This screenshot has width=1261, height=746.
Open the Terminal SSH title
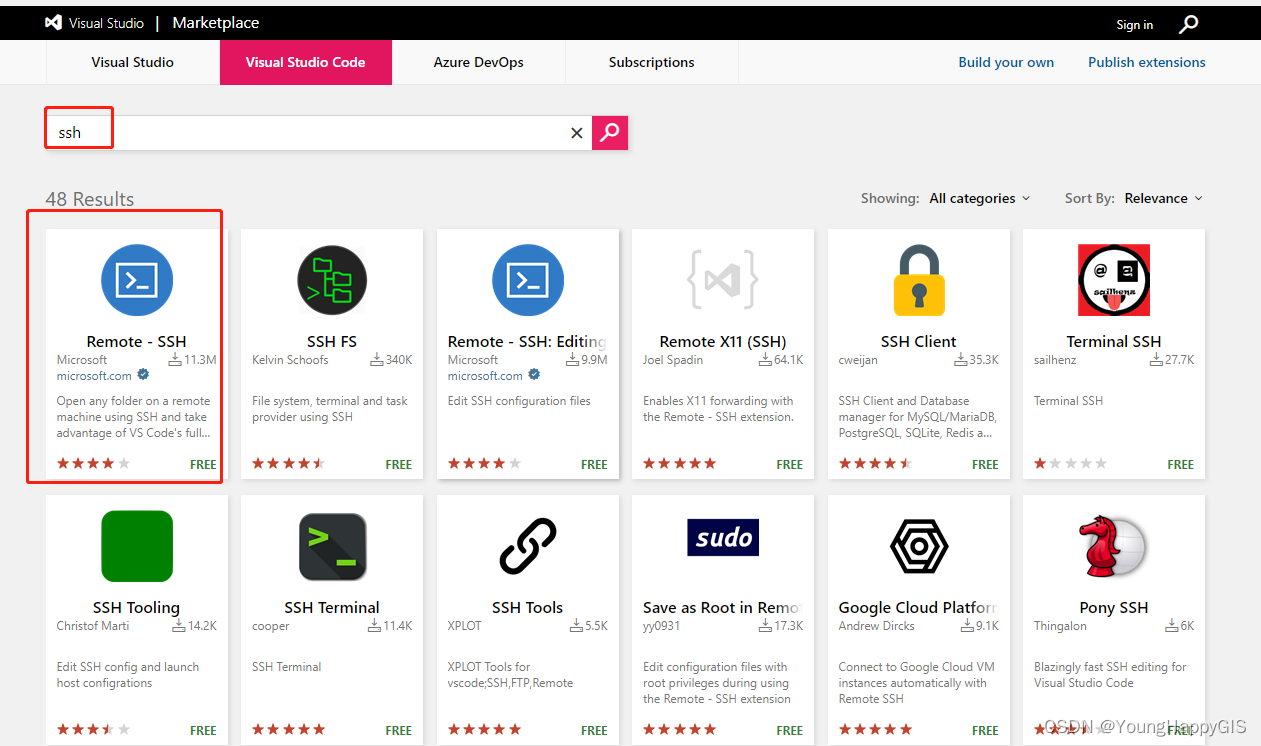(x=1114, y=341)
